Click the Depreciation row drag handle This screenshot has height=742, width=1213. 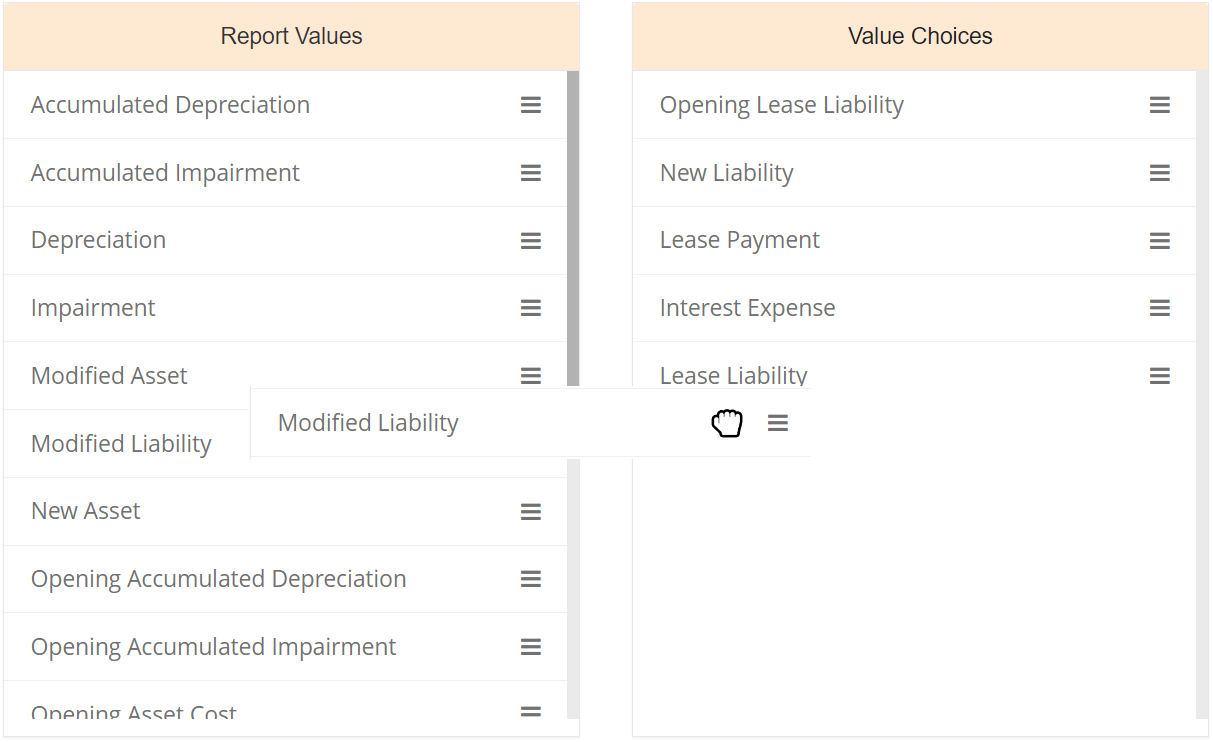coord(531,241)
